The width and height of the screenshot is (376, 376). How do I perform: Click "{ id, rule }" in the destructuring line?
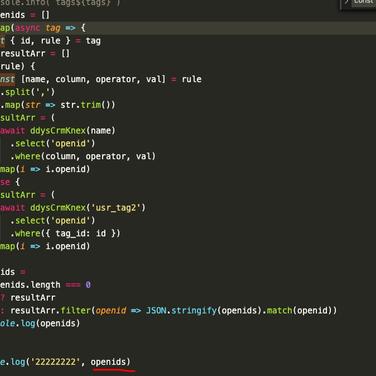click(x=40, y=41)
